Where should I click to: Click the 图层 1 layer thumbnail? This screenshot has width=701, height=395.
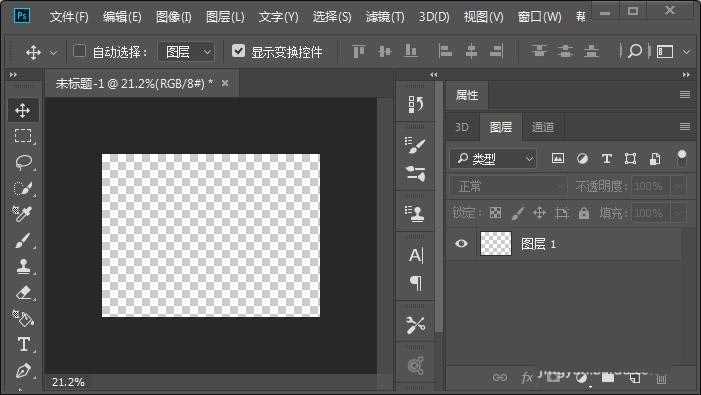click(495, 244)
